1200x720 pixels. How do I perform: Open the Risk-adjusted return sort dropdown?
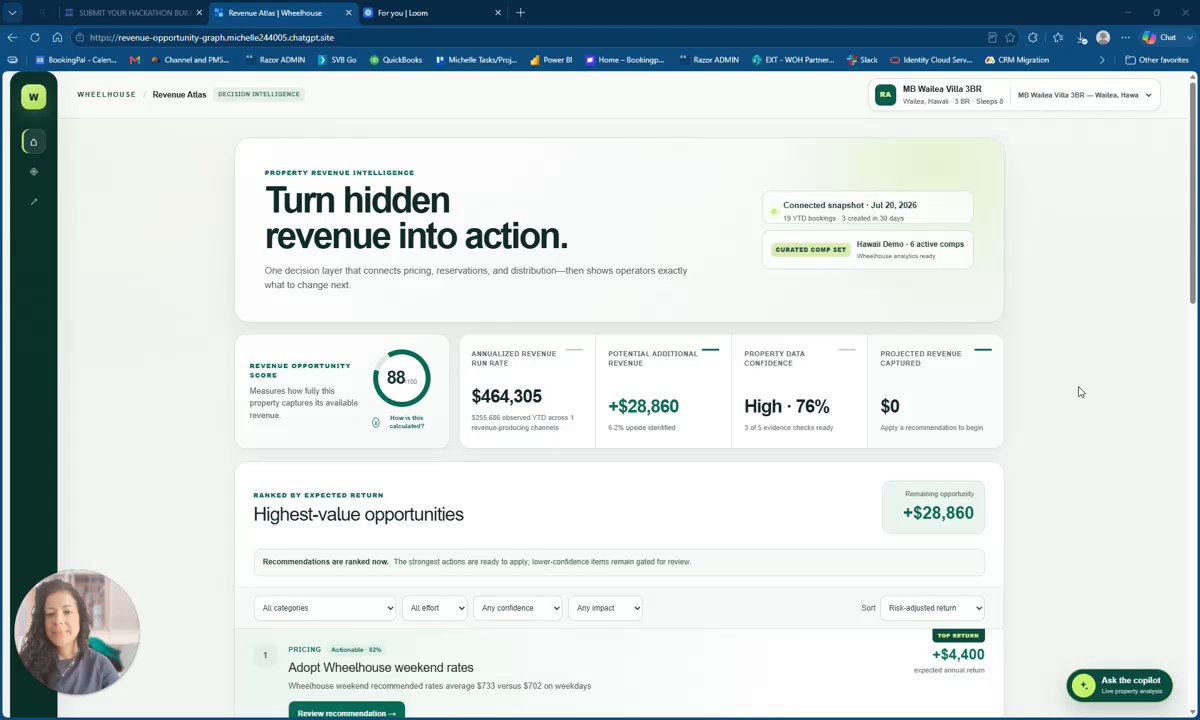click(x=932, y=608)
